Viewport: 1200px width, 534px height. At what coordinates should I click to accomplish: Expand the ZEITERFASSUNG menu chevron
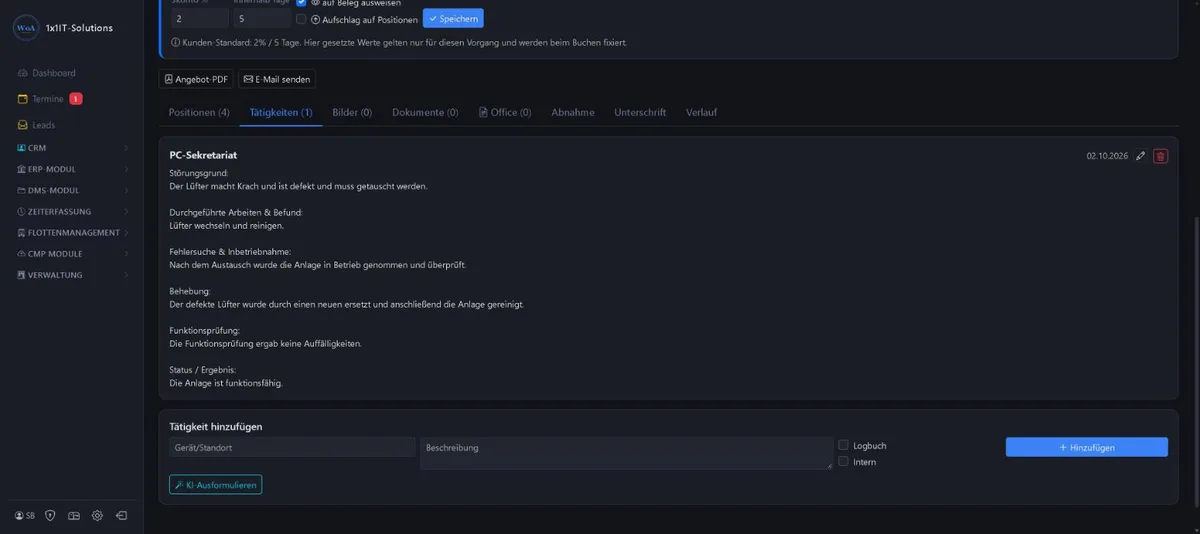(126, 211)
